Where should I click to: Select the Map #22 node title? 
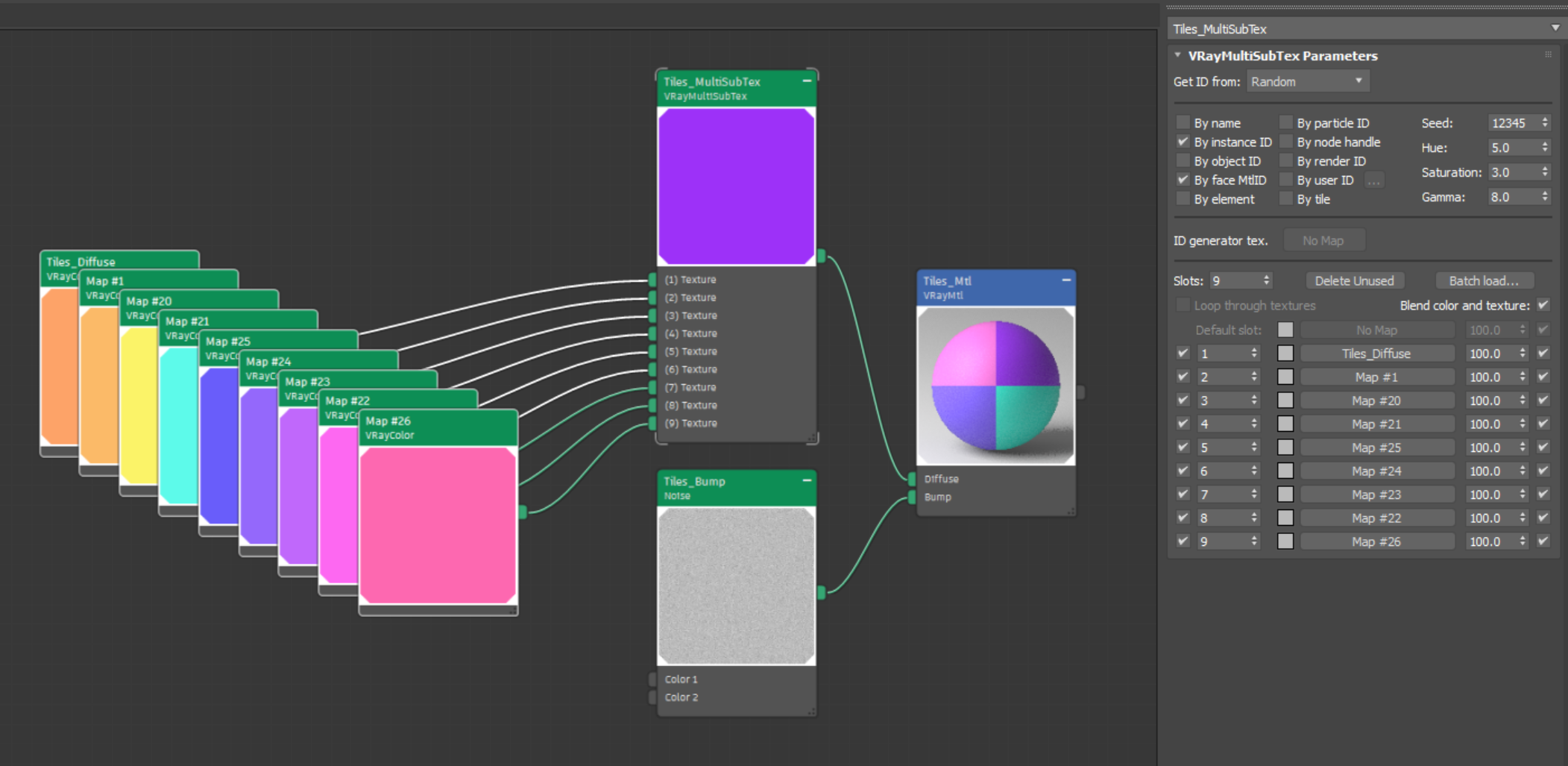point(347,401)
